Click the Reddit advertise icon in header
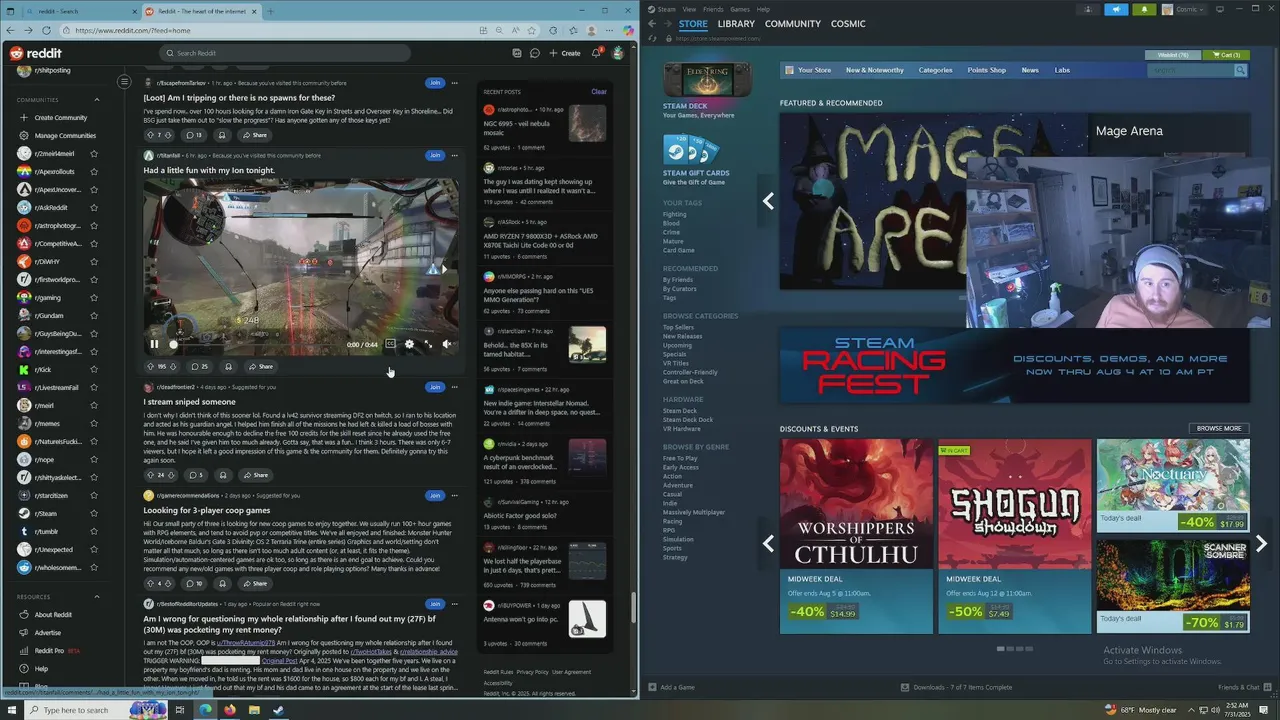The image size is (1280, 720). (x=516, y=53)
